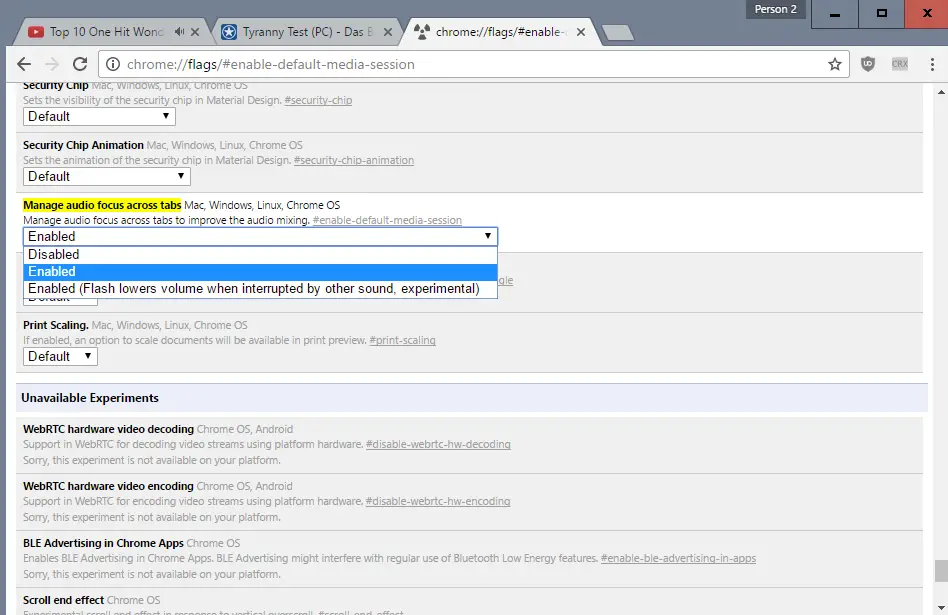Image resolution: width=948 pixels, height=615 pixels.
Task: Open the Security Chip Animation dropdown
Action: (x=106, y=176)
